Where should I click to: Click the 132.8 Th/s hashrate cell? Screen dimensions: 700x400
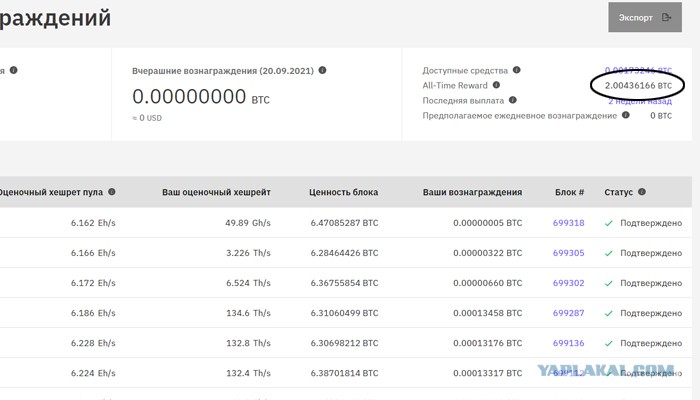(x=248, y=343)
